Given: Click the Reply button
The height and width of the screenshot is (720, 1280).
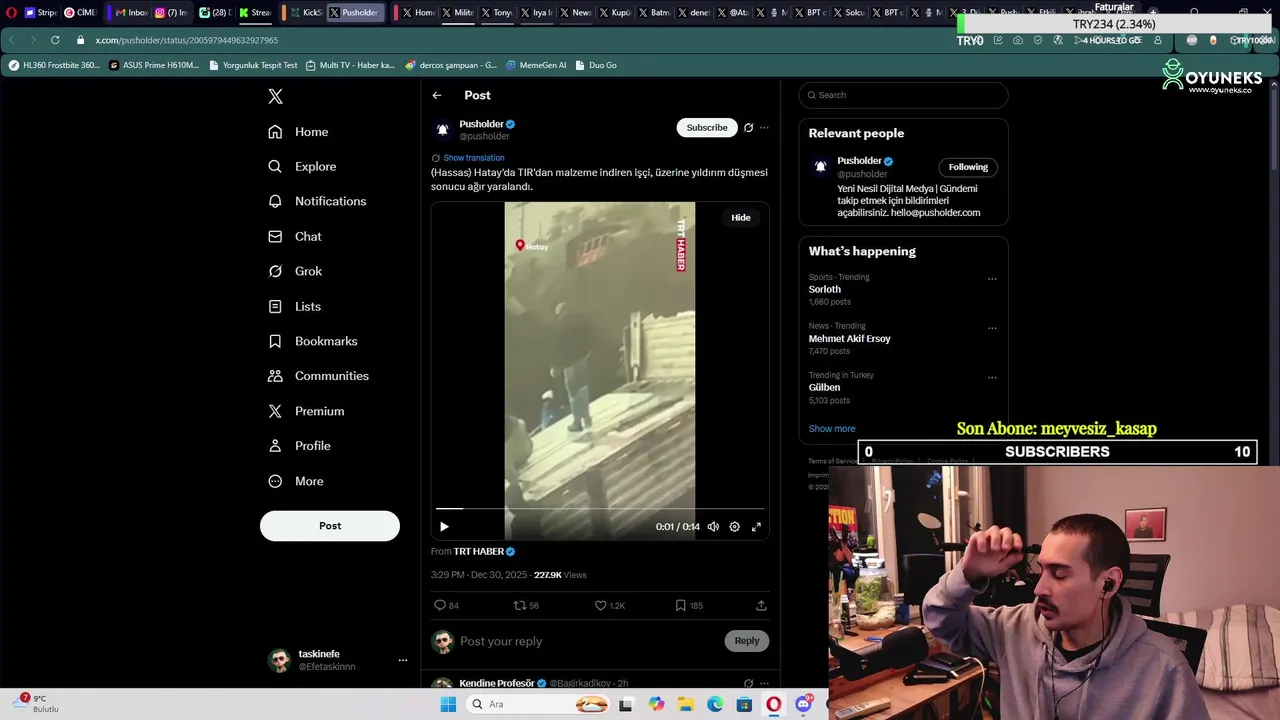Looking at the screenshot, I should (x=747, y=641).
